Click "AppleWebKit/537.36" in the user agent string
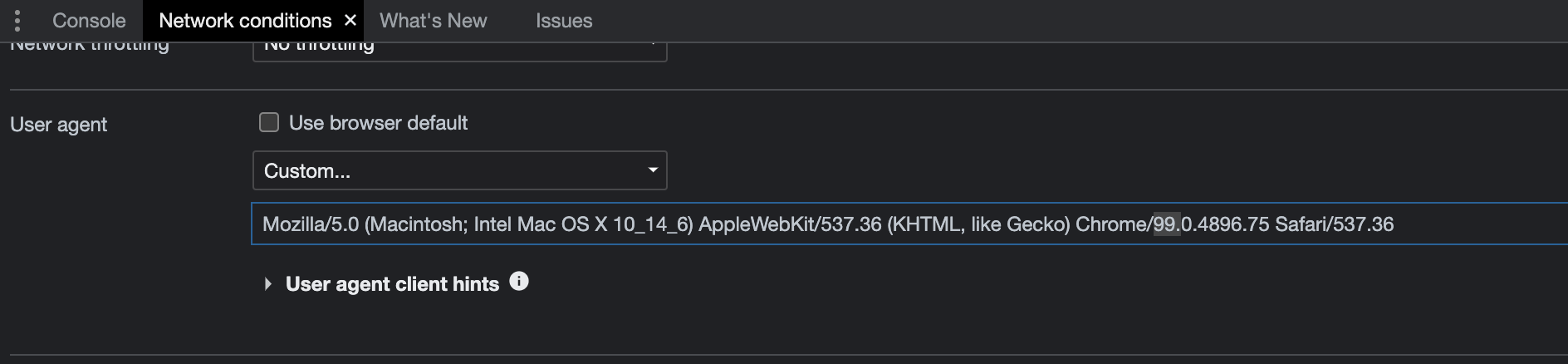Viewport: 1568px width, 364px height. pyautogui.click(x=789, y=224)
